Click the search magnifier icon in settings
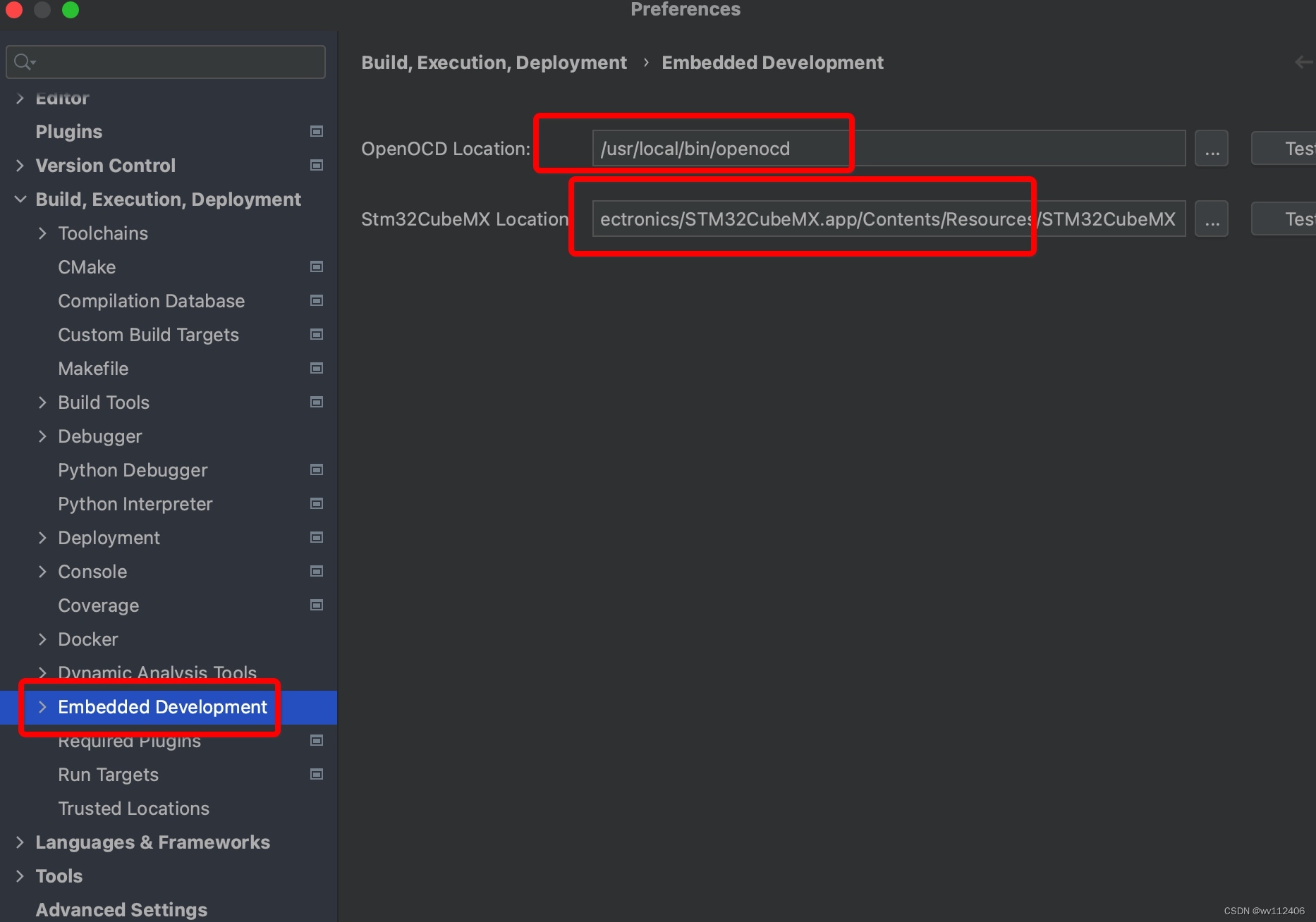The height and width of the screenshot is (922, 1316). (24, 62)
